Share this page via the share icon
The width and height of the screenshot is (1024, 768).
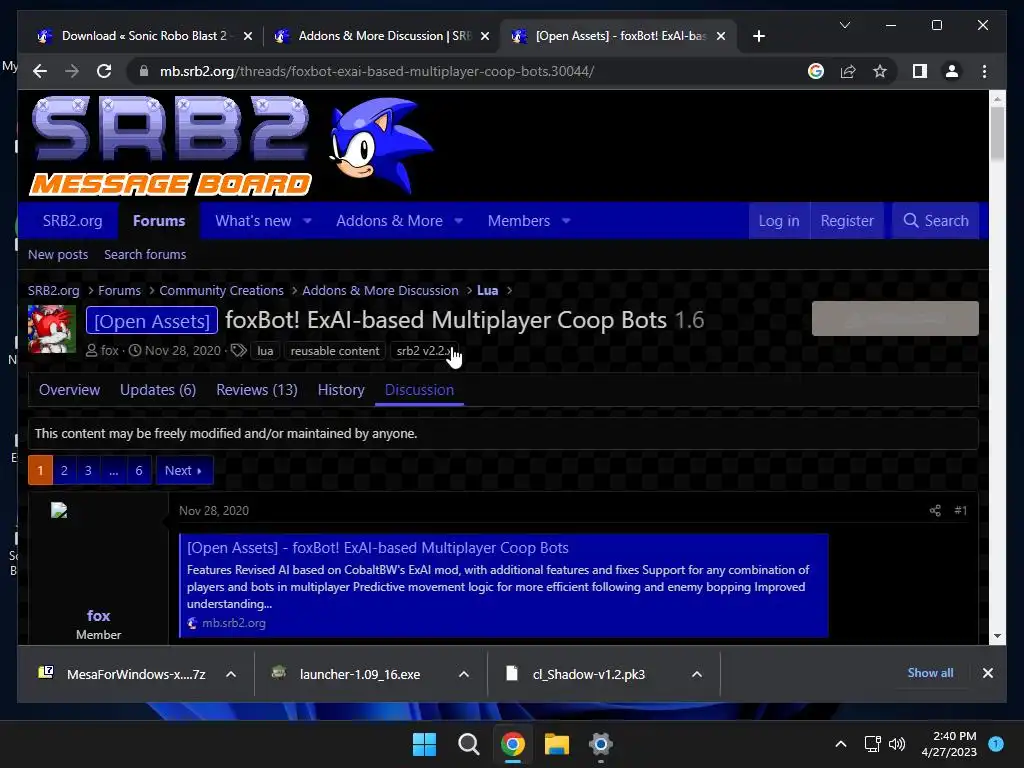[848, 71]
